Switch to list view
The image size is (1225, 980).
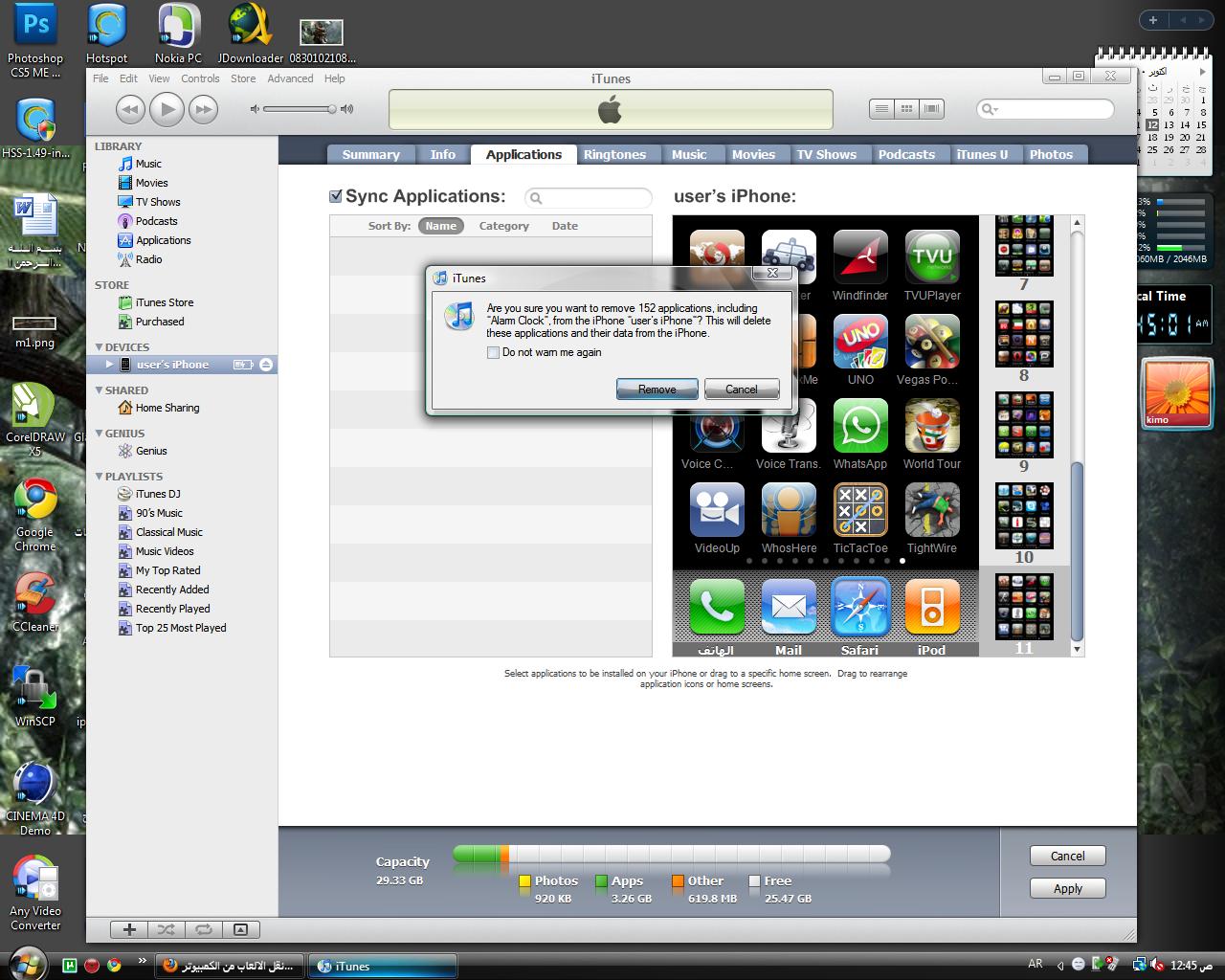881,109
